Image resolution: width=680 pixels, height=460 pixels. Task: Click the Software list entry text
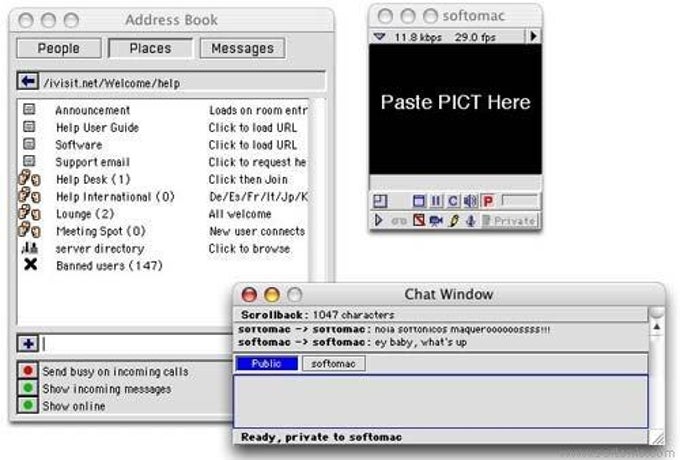78,145
